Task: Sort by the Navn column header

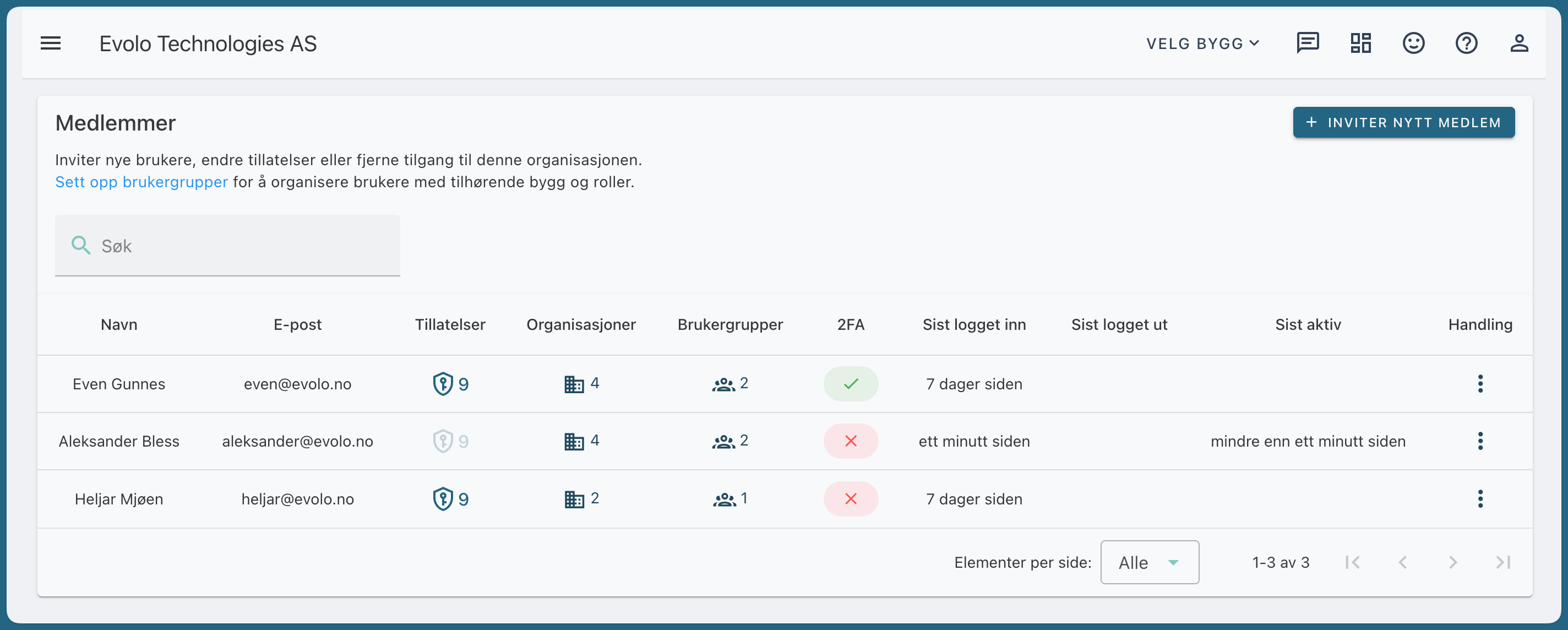Action: point(119,325)
